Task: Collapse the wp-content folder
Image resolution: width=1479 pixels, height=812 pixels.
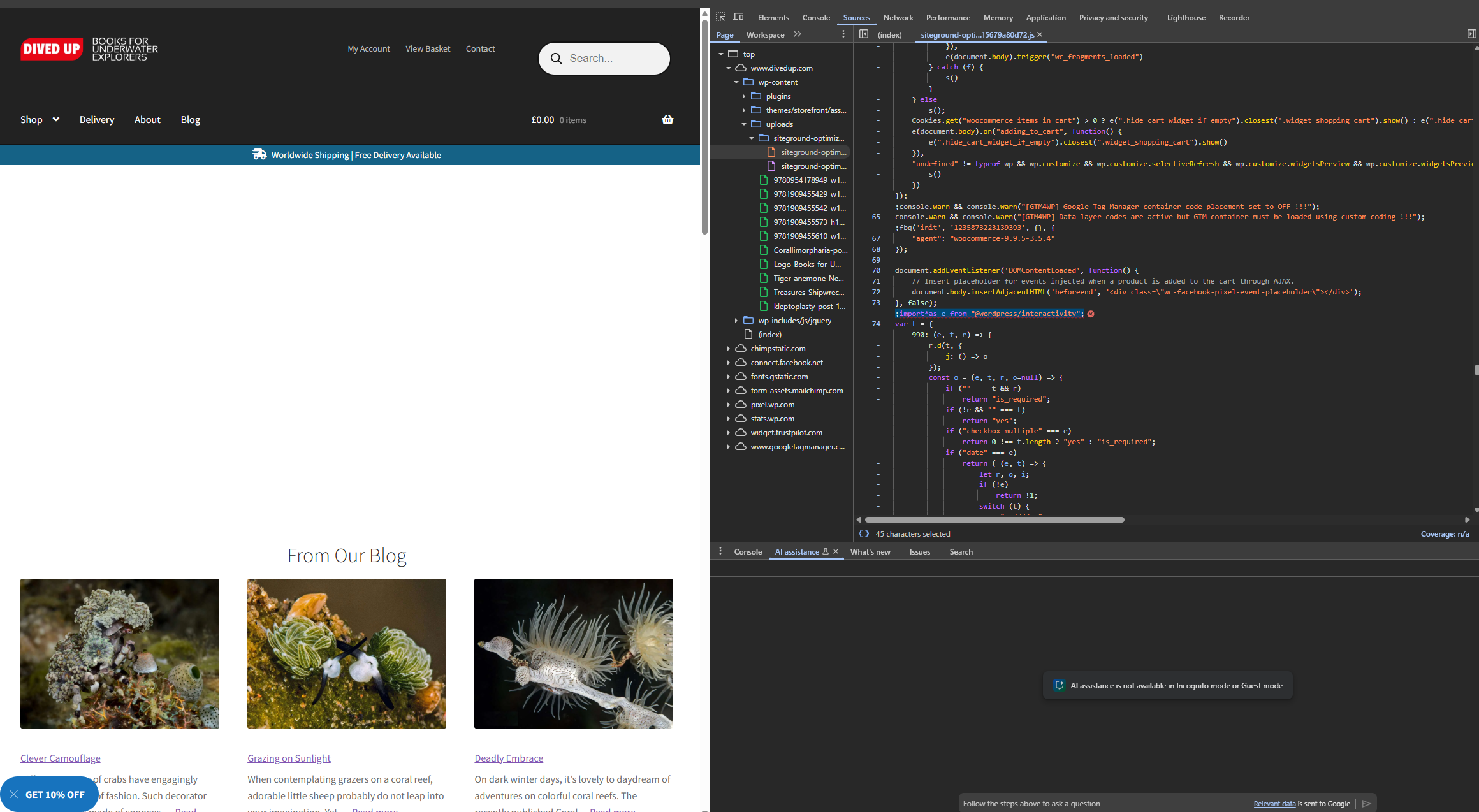Action: 736,82
